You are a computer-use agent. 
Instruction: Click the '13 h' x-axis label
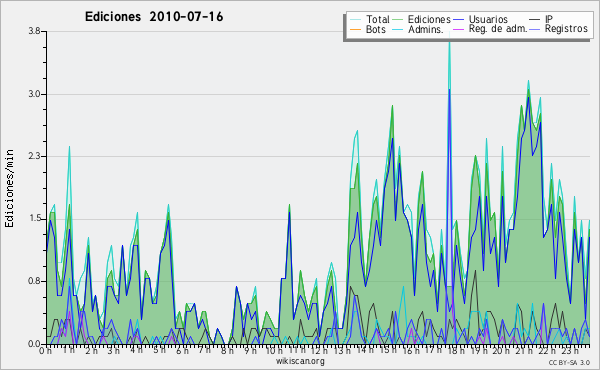[x=342, y=350]
